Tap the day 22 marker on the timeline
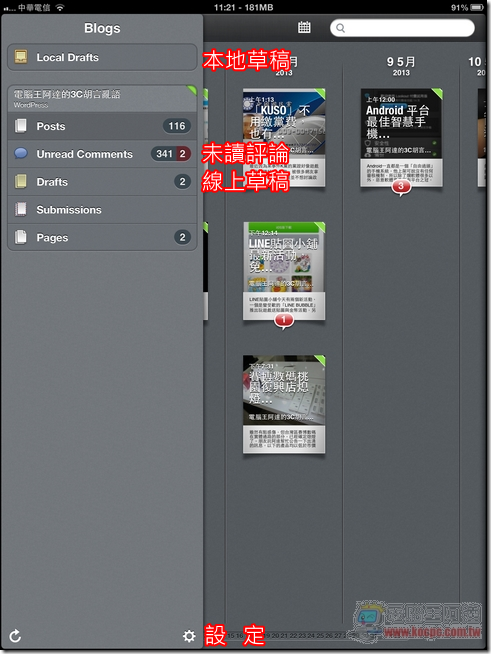491x654 pixels. pos(293,636)
